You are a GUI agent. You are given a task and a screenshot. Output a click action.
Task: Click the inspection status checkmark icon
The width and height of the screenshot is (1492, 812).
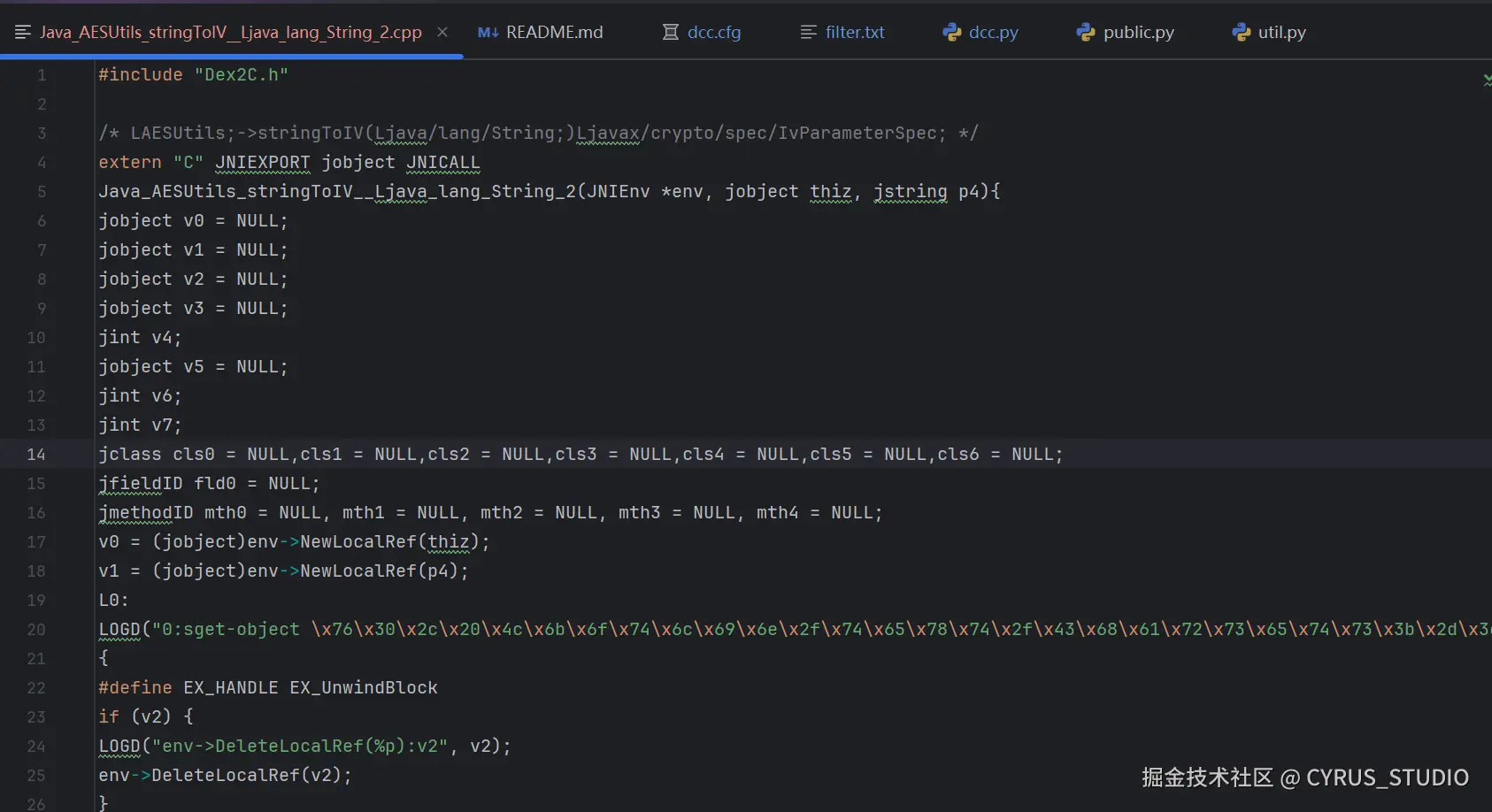click(1487, 80)
